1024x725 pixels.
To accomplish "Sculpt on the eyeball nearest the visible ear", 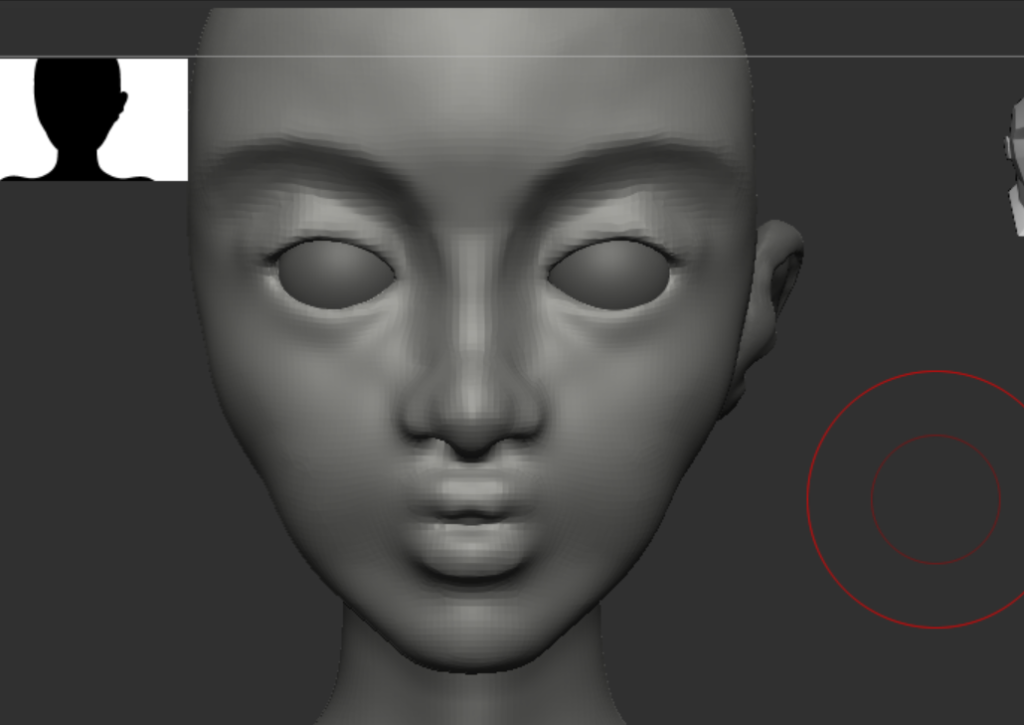I will (x=610, y=273).
